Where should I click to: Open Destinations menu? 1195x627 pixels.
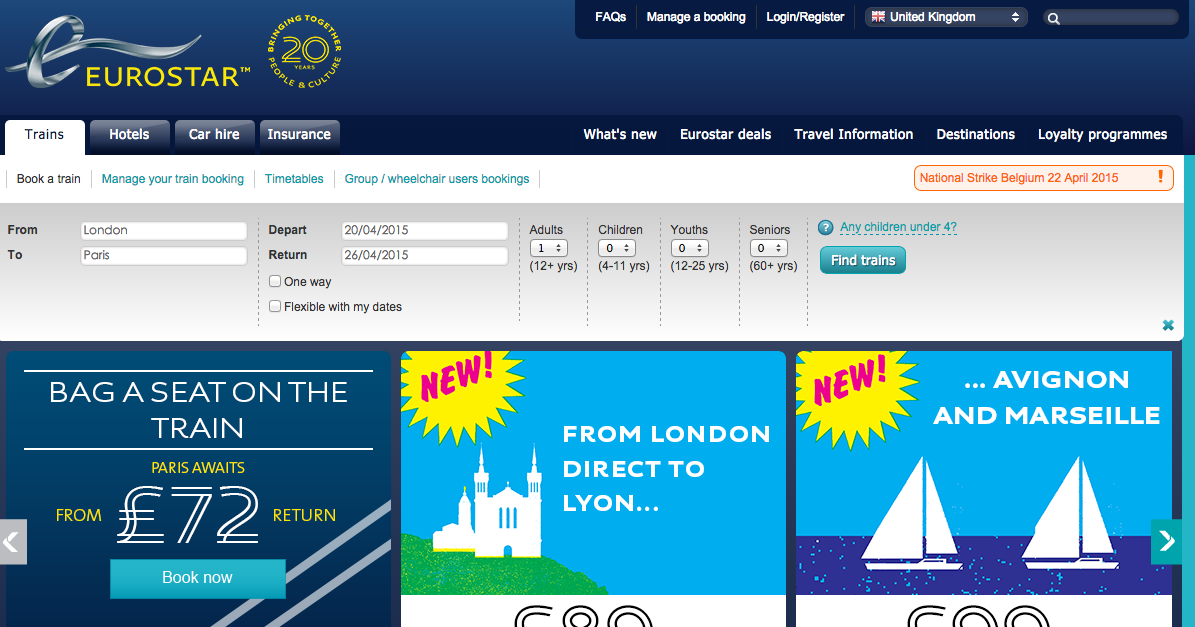pos(976,135)
